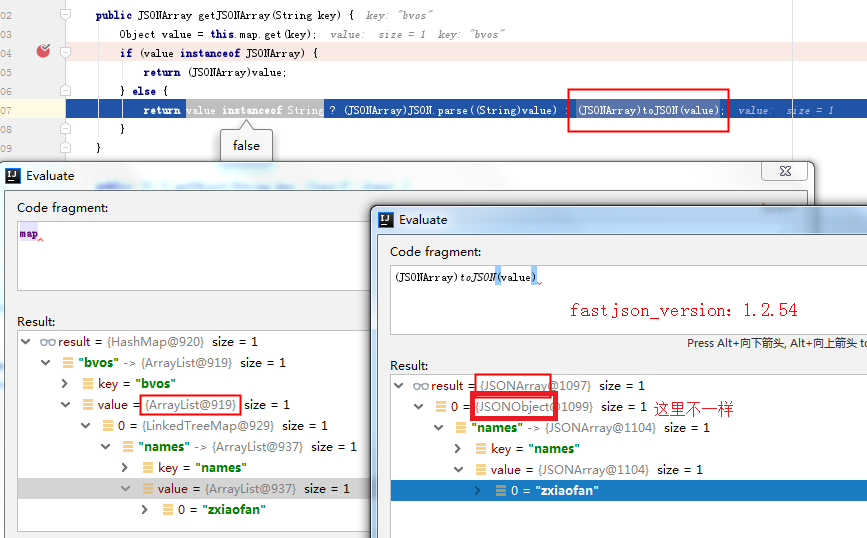Select value = ArrayList@919 row
Image resolution: width=867 pixels, height=538 pixels.
194,405
